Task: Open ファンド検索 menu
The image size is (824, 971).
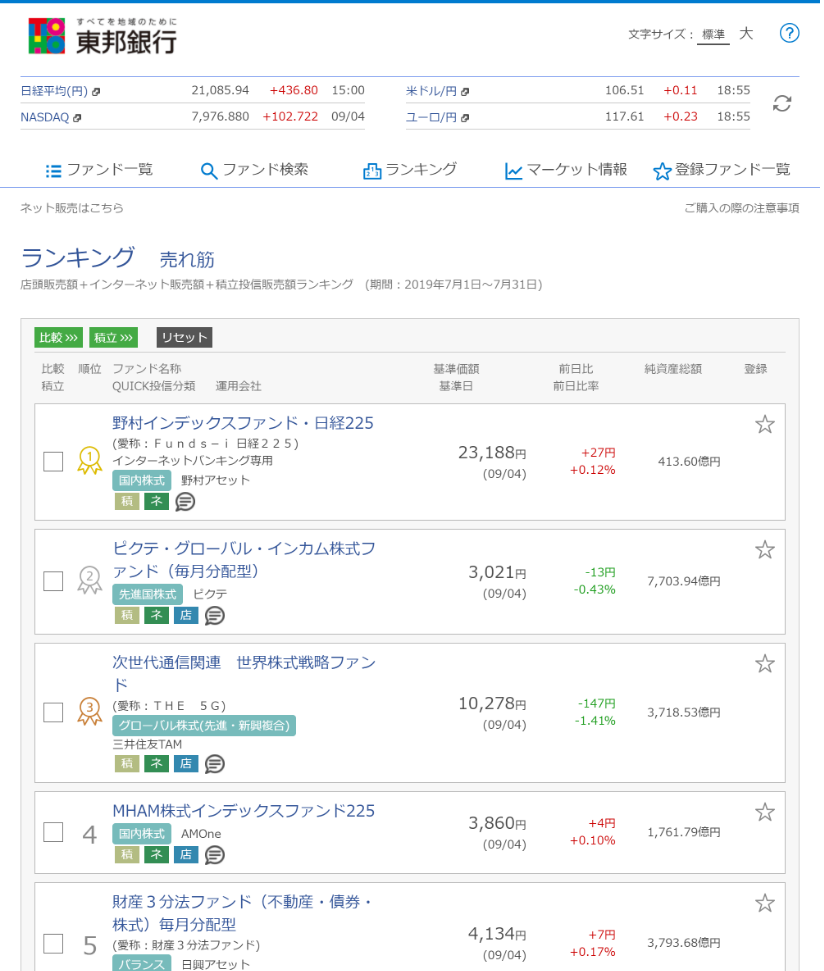Action: click(x=254, y=170)
